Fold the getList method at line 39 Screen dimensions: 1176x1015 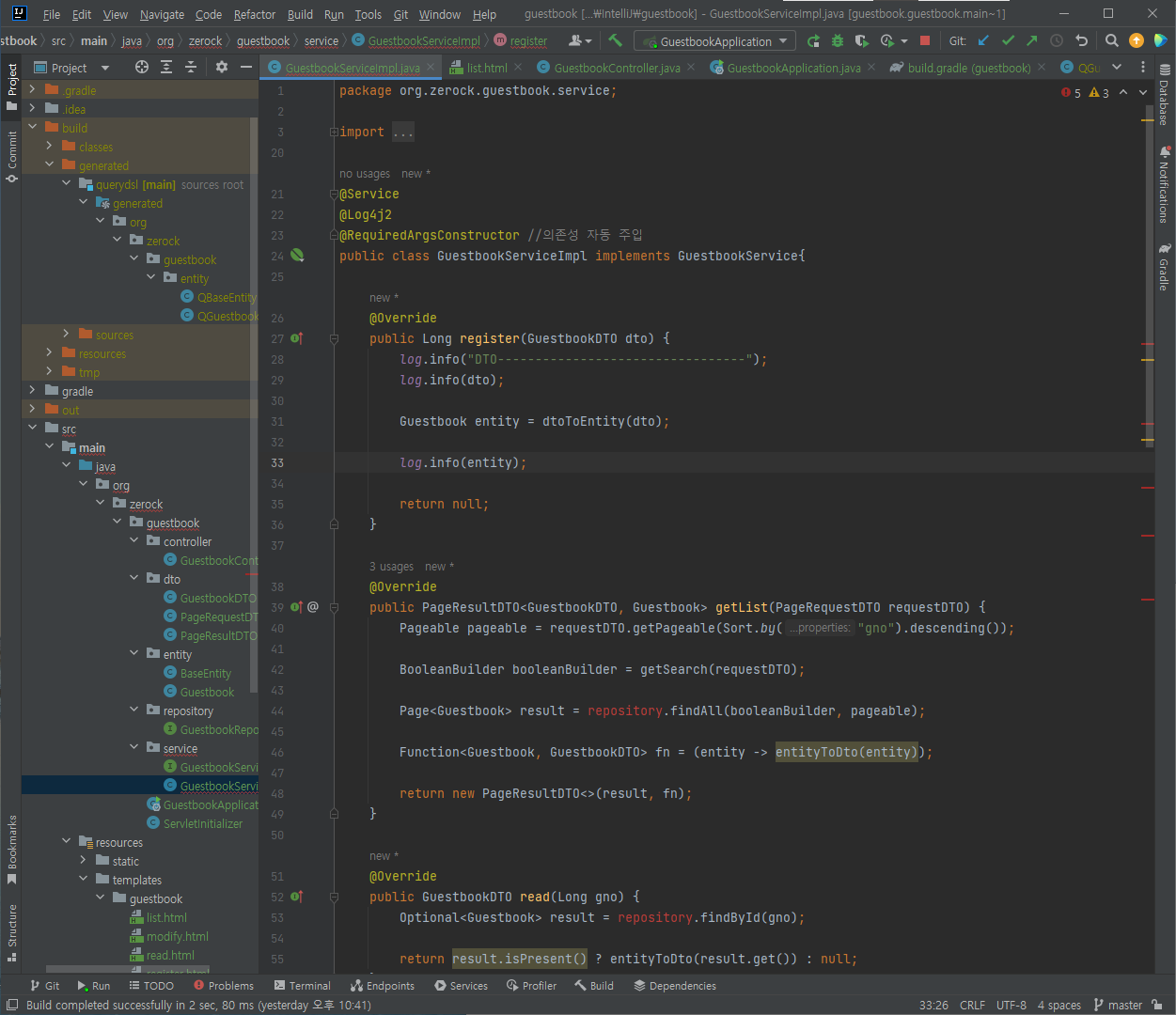point(334,608)
